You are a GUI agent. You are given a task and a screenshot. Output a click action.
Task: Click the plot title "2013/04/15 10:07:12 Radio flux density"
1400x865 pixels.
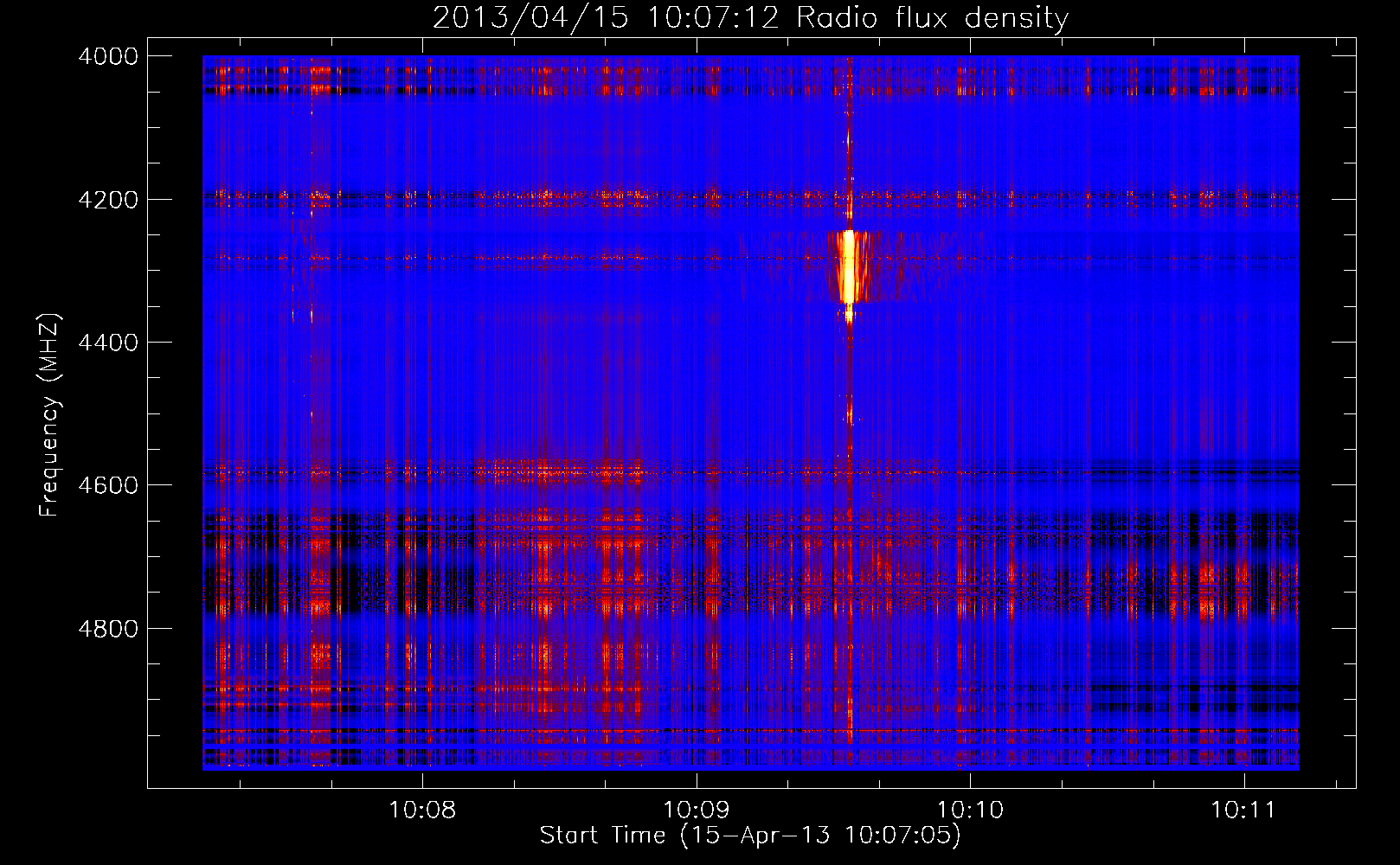[750, 18]
